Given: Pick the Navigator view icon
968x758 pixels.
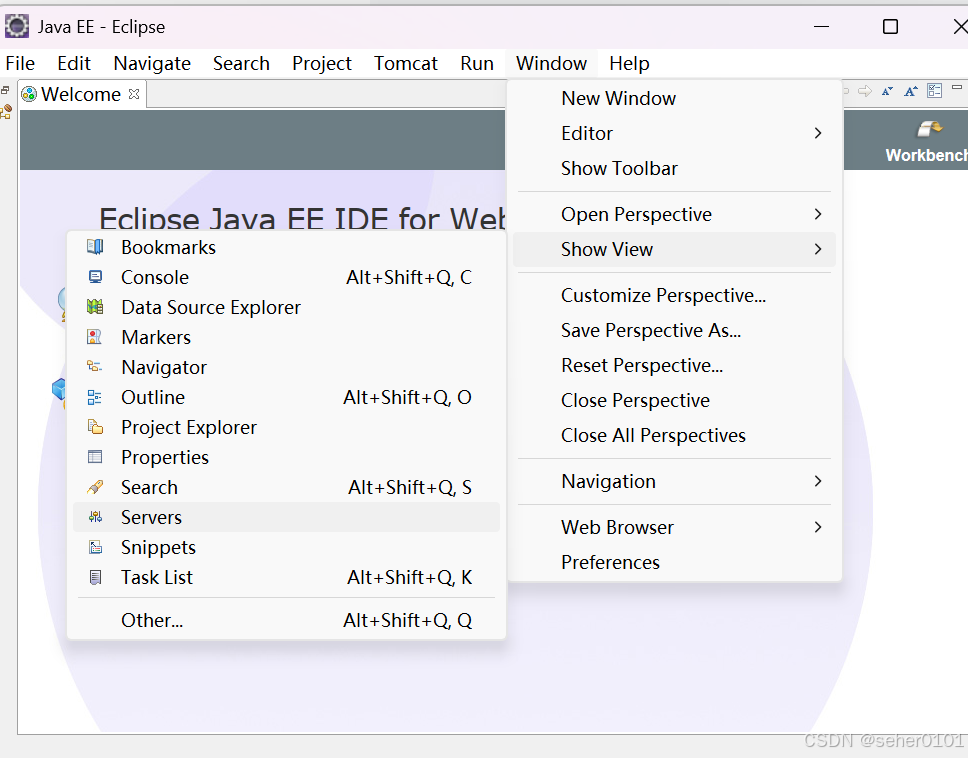Looking at the screenshot, I should point(95,367).
